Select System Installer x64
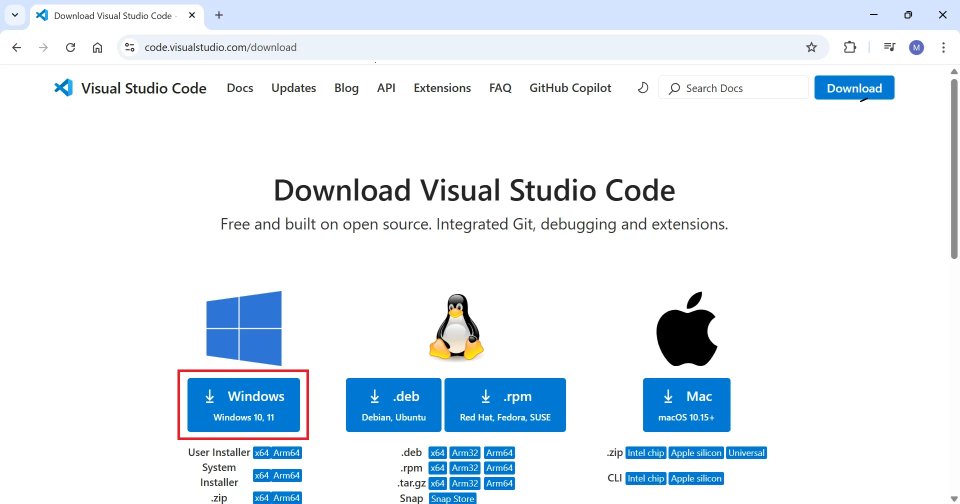This screenshot has width=960, height=504. (x=261, y=475)
